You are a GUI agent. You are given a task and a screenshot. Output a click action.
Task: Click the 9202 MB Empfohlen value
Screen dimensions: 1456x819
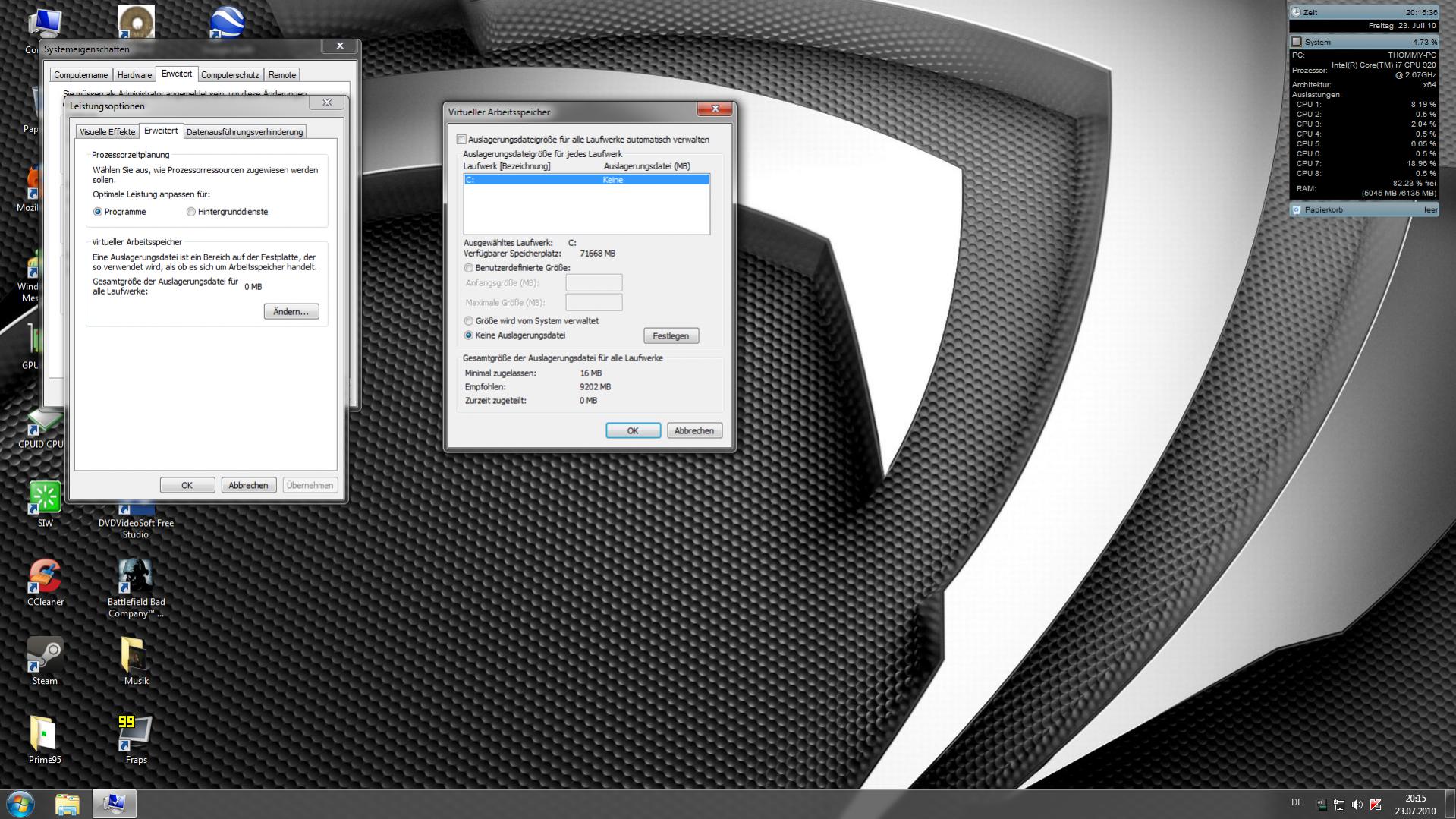[x=595, y=387]
